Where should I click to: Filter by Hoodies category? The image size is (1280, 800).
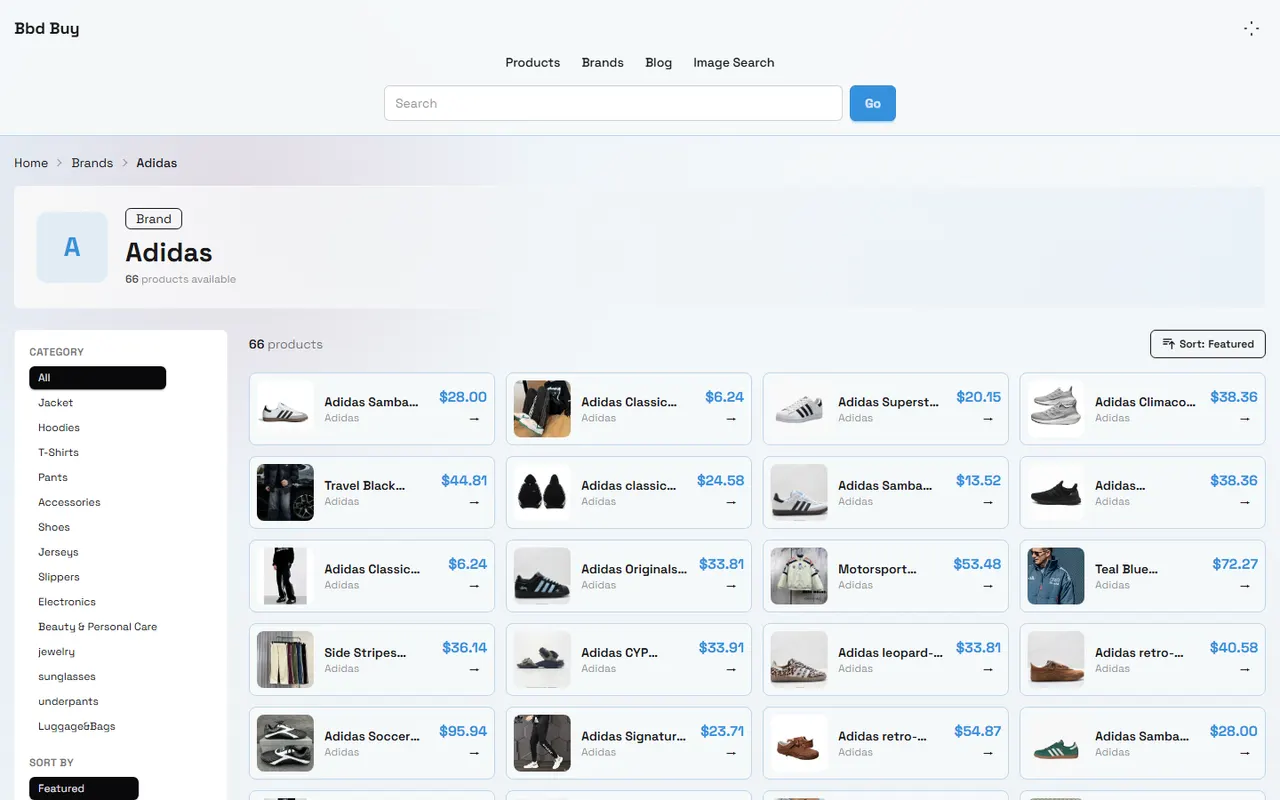98,427
